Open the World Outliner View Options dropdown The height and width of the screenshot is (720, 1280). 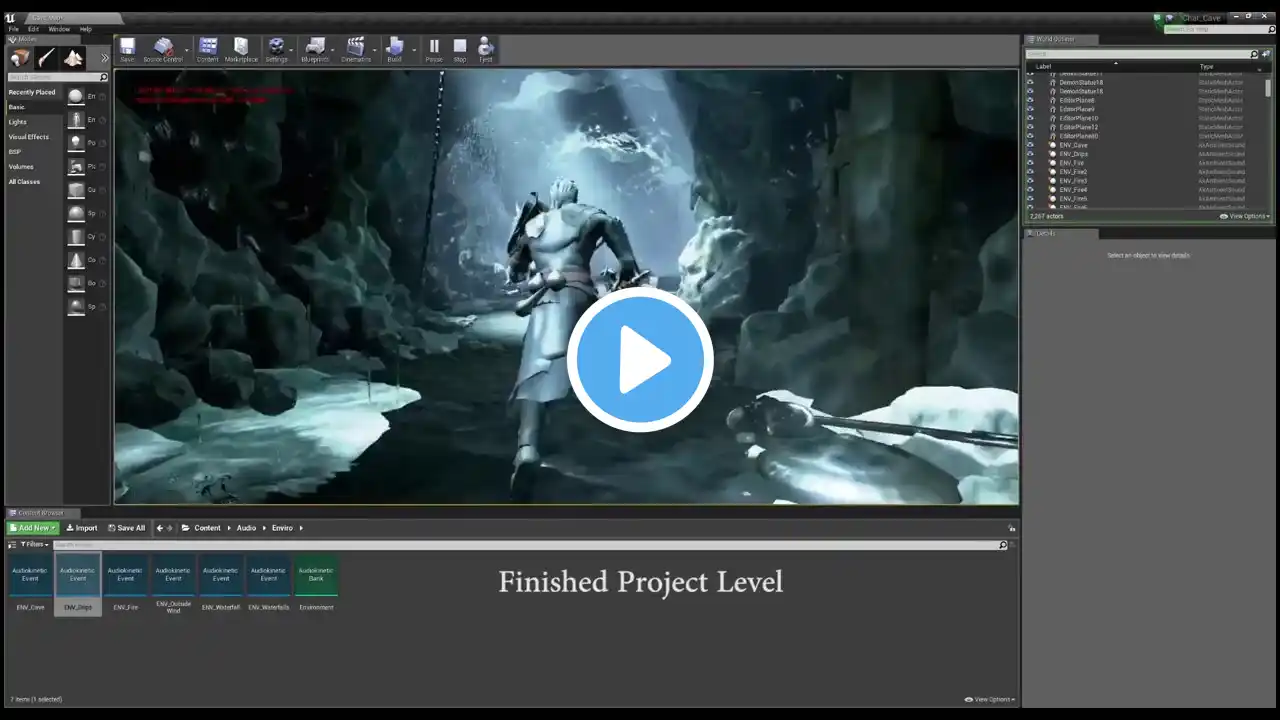(1245, 216)
